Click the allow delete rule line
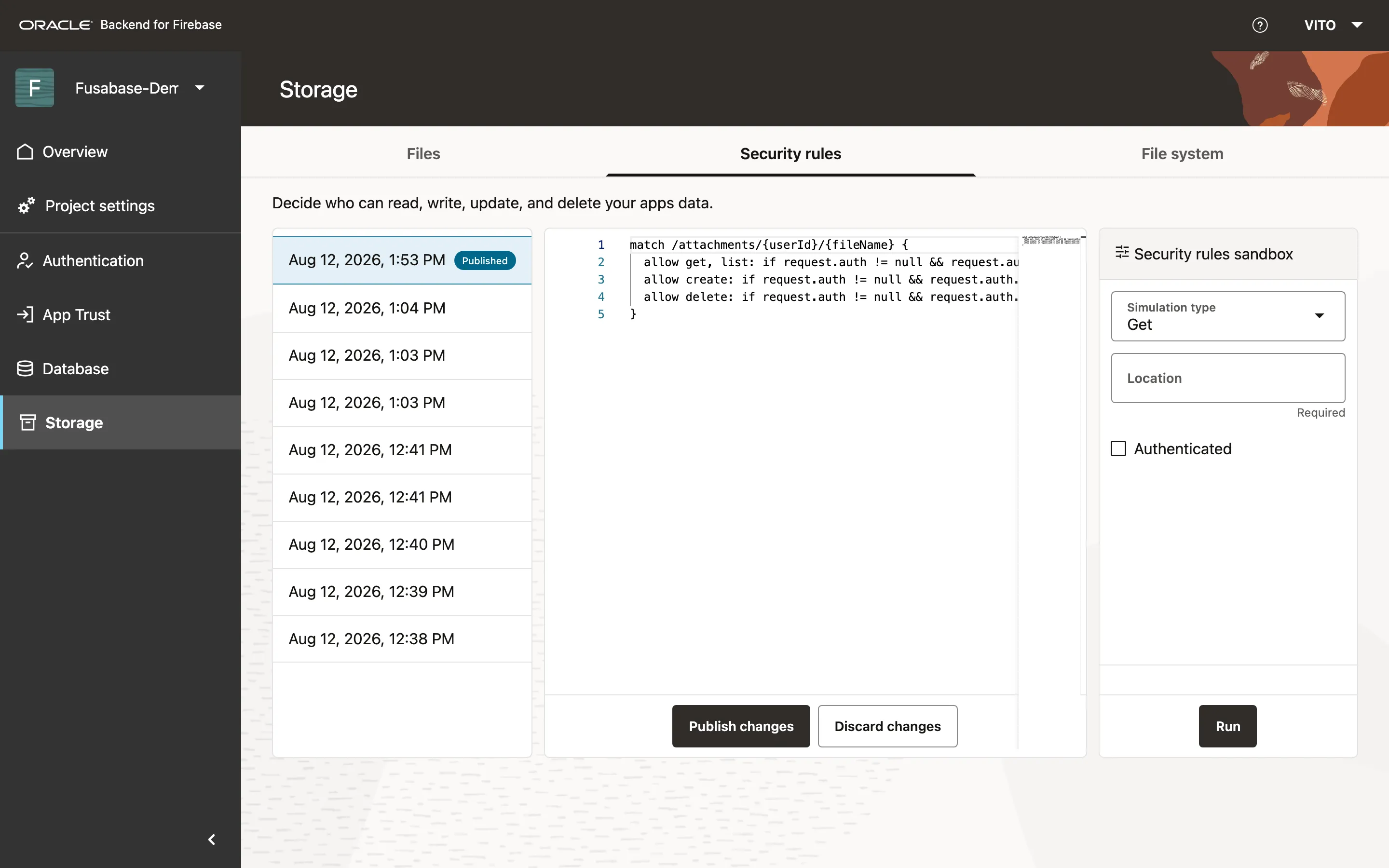 [831, 297]
